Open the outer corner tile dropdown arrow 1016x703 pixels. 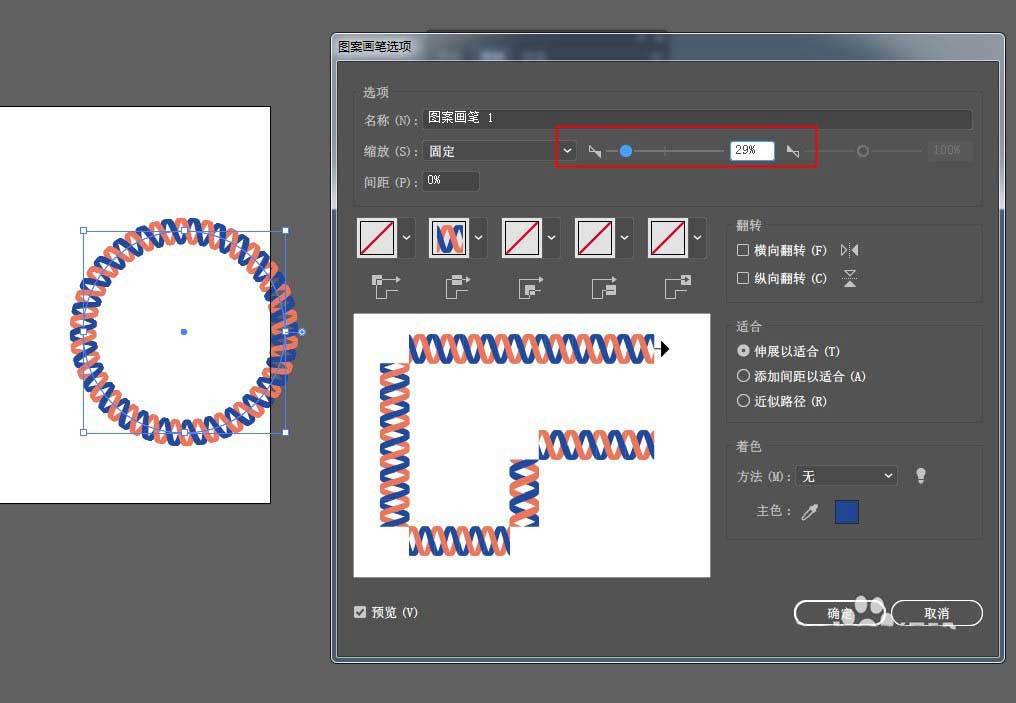click(x=406, y=238)
